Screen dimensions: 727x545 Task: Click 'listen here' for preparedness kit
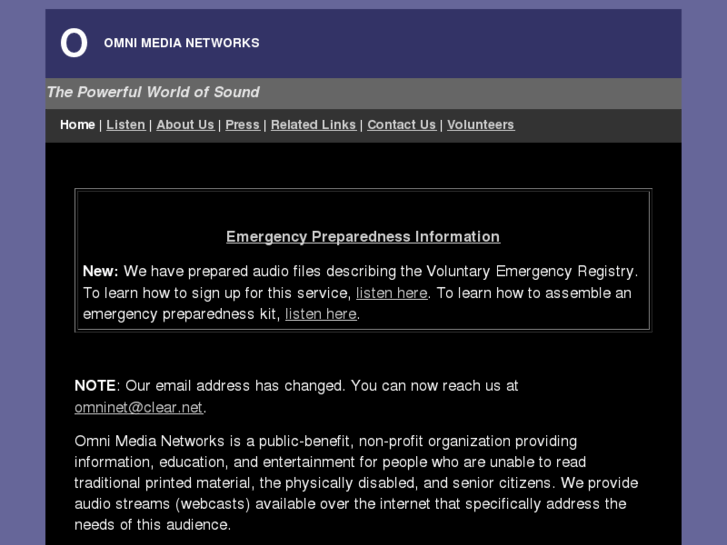321,314
